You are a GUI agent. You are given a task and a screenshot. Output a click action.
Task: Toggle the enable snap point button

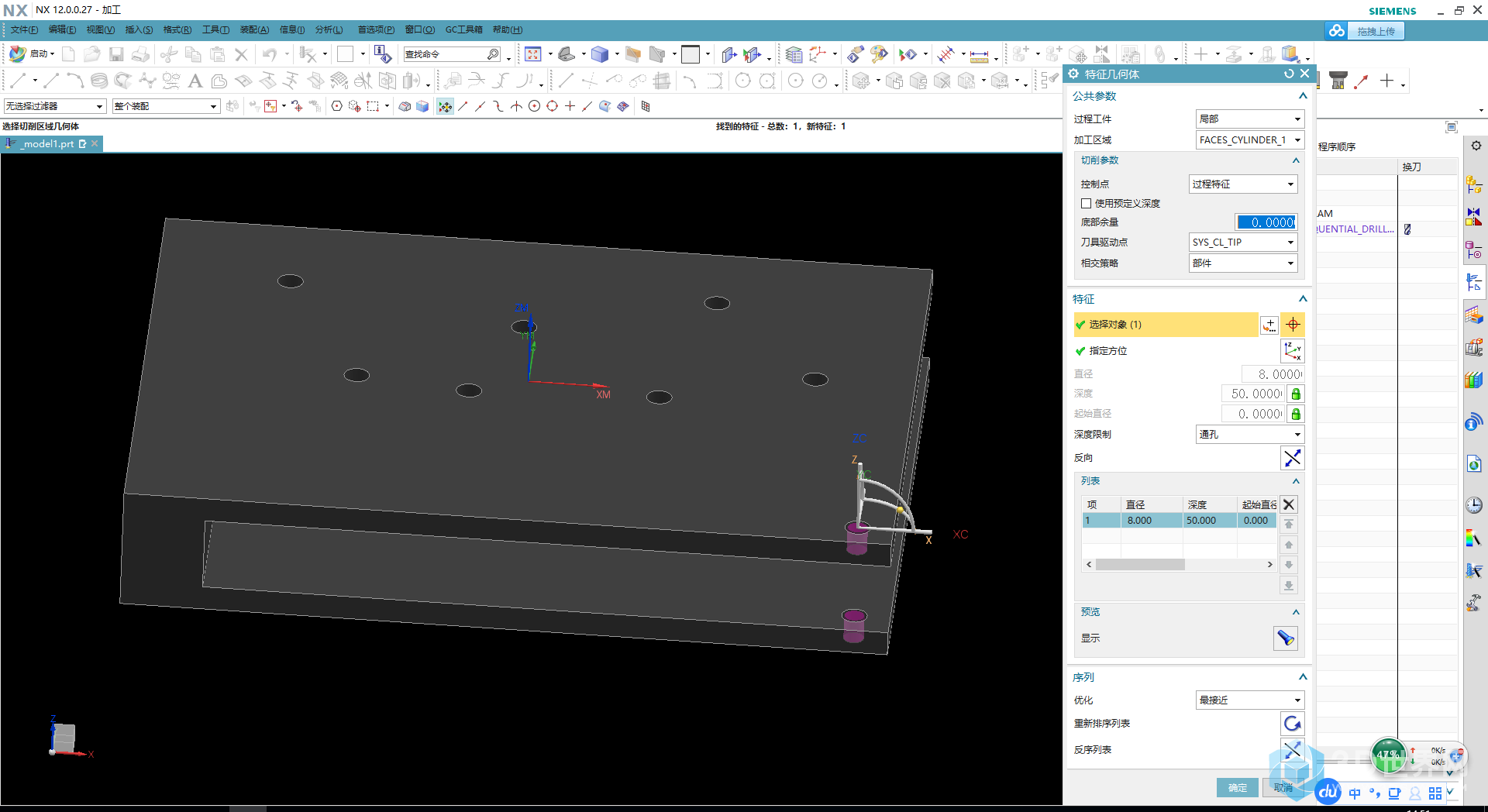tap(445, 106)
